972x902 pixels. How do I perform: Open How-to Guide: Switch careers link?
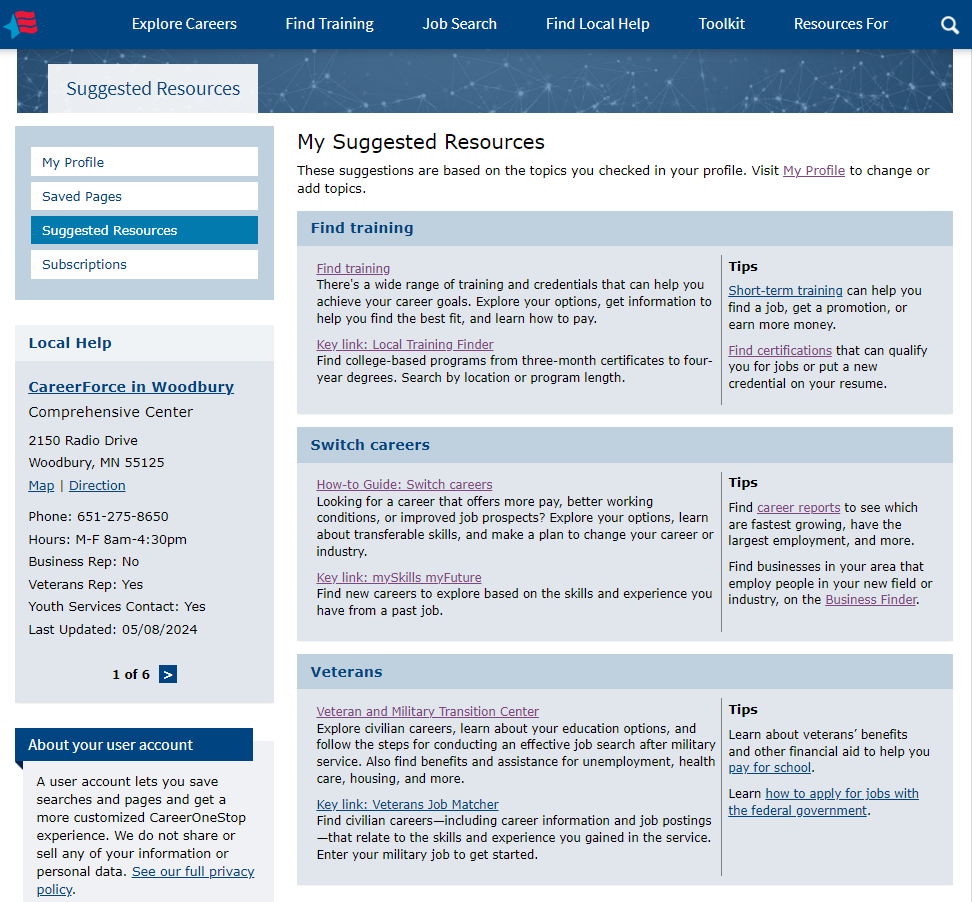[x=404, y=485]
